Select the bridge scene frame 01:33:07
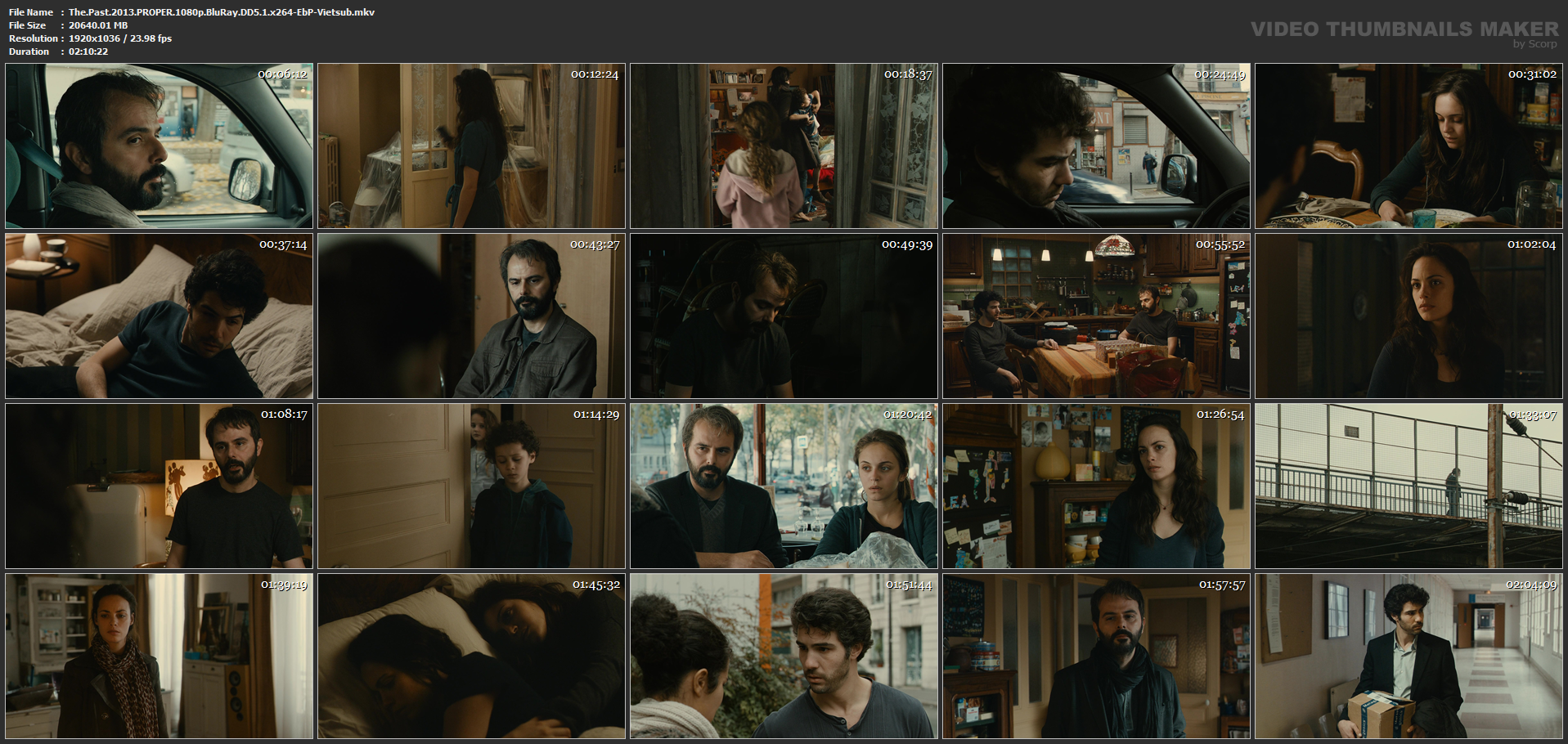Screen dimensions: 1568x744 (1409, 486)
